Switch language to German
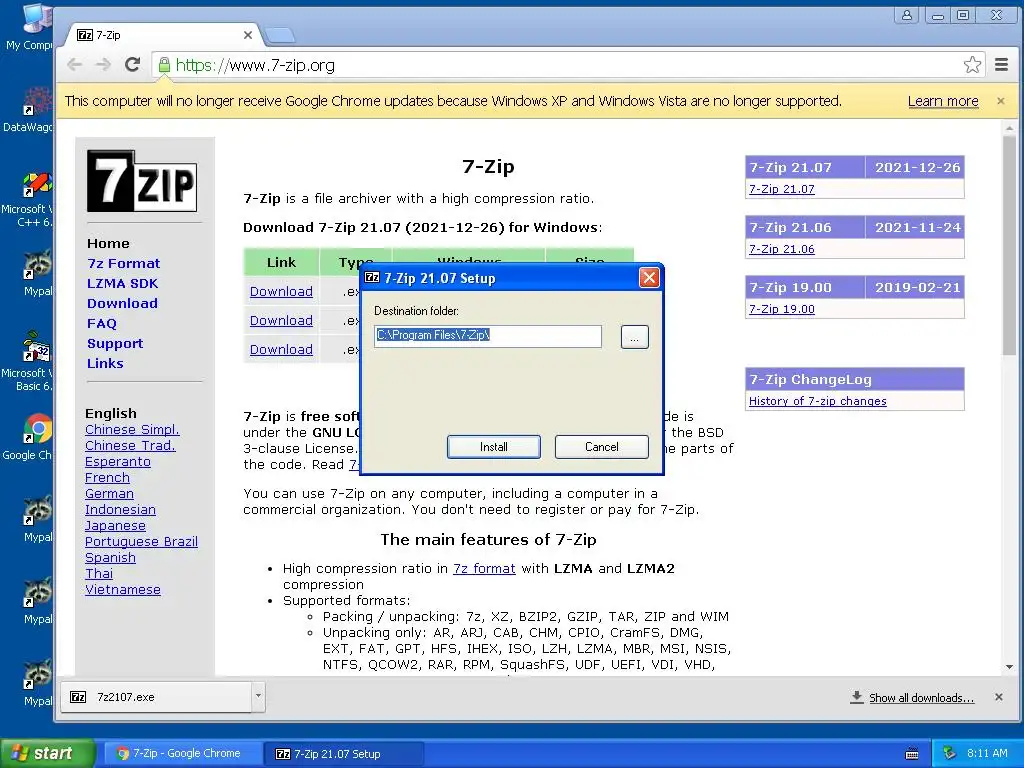This screenshot has width=1024, height=768. pyautogui.click(x=109, y=494)
